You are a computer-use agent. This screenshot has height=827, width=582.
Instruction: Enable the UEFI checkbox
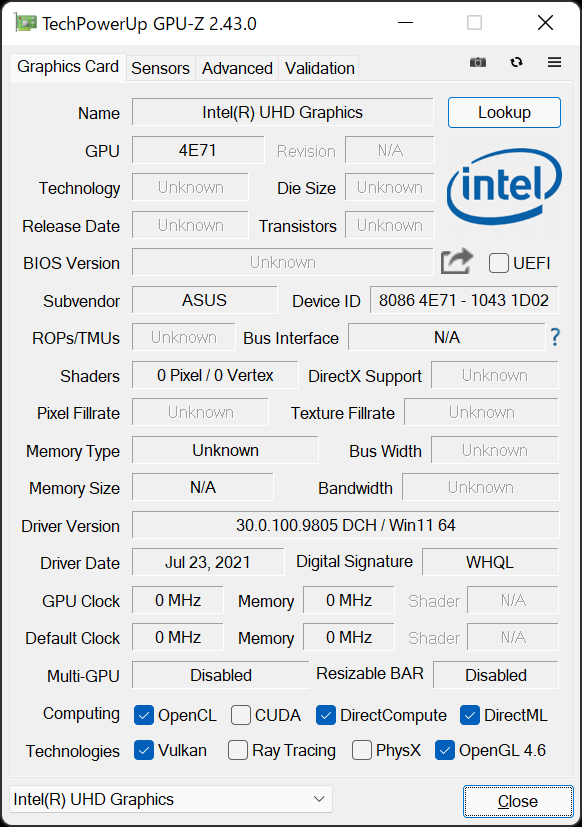498,263
